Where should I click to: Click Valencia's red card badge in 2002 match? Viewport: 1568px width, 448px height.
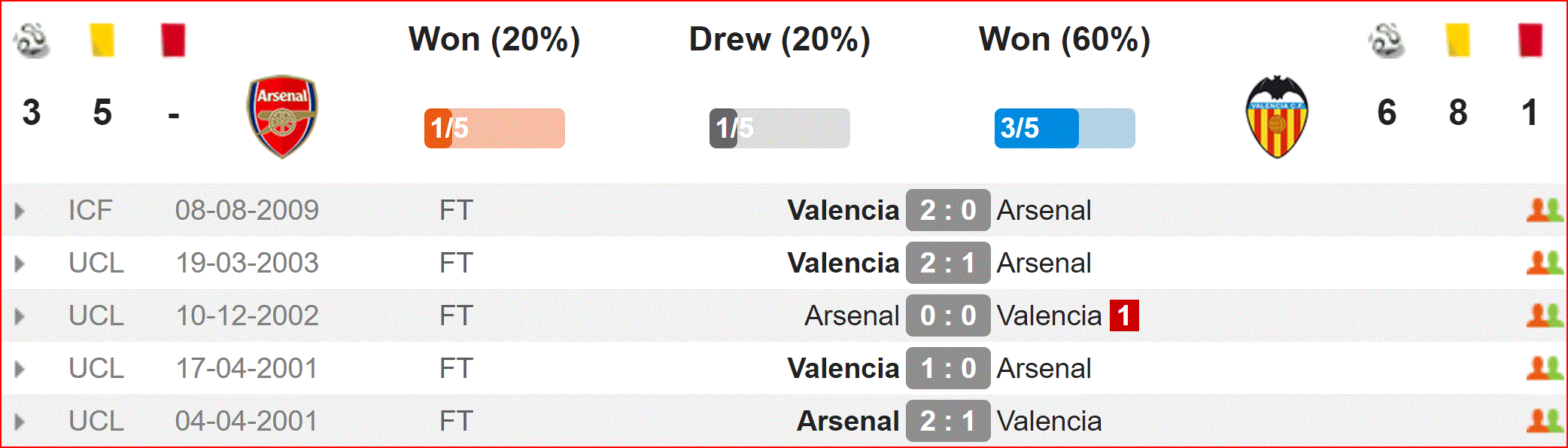point(1124,315)
